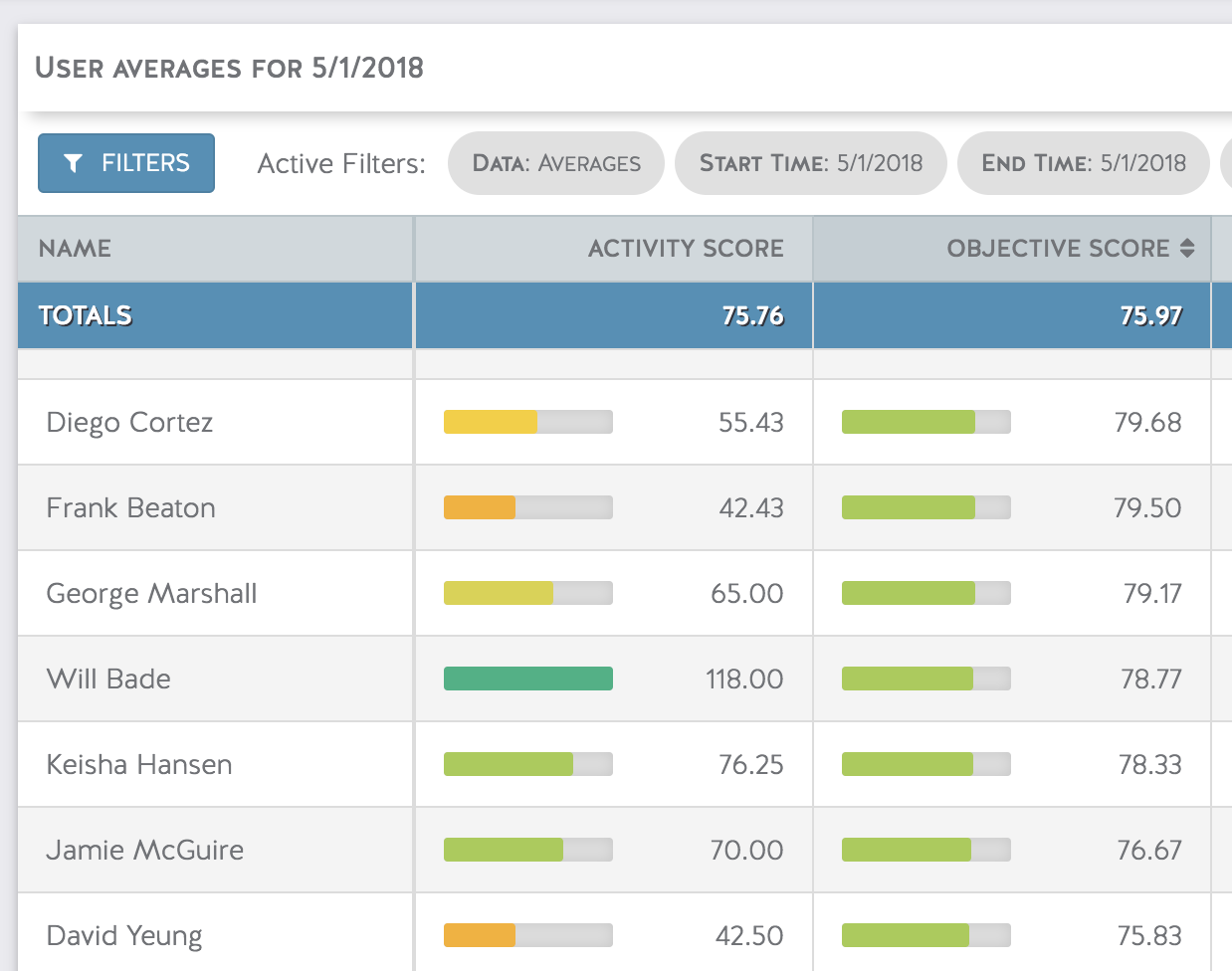This screenshot has width=1232, height=971.
Task: Click the Active Filters label
Action: click(341, 163)
